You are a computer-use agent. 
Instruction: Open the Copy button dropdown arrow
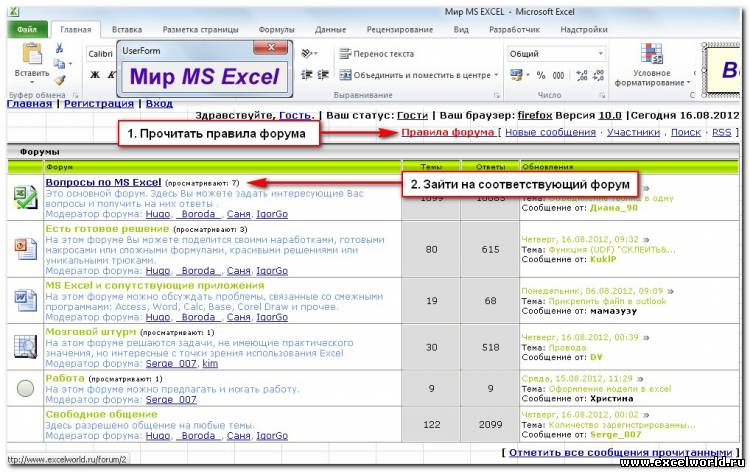tap(70, 64)
